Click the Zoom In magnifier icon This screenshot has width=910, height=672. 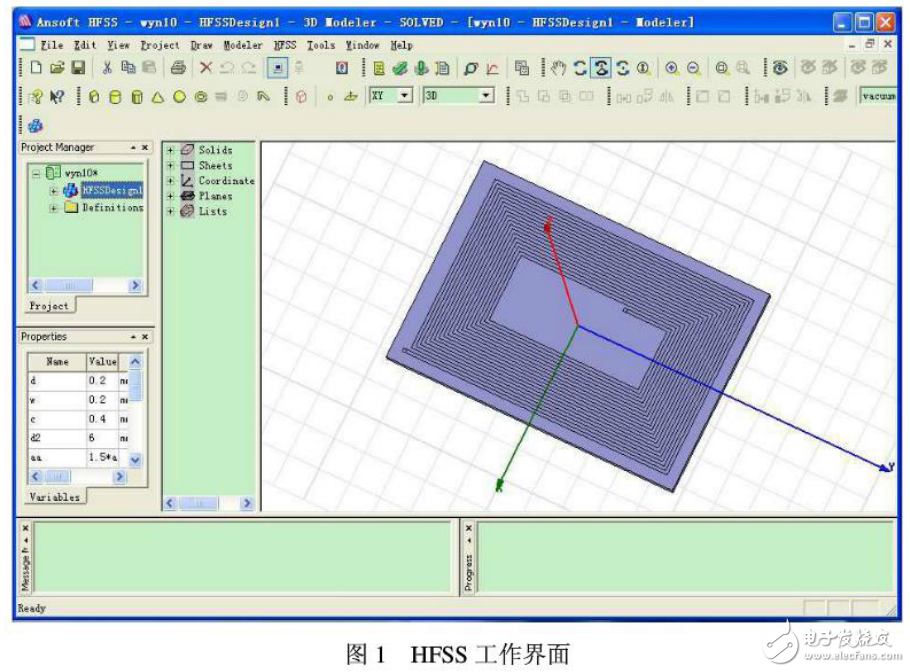[x=673, y=66]
